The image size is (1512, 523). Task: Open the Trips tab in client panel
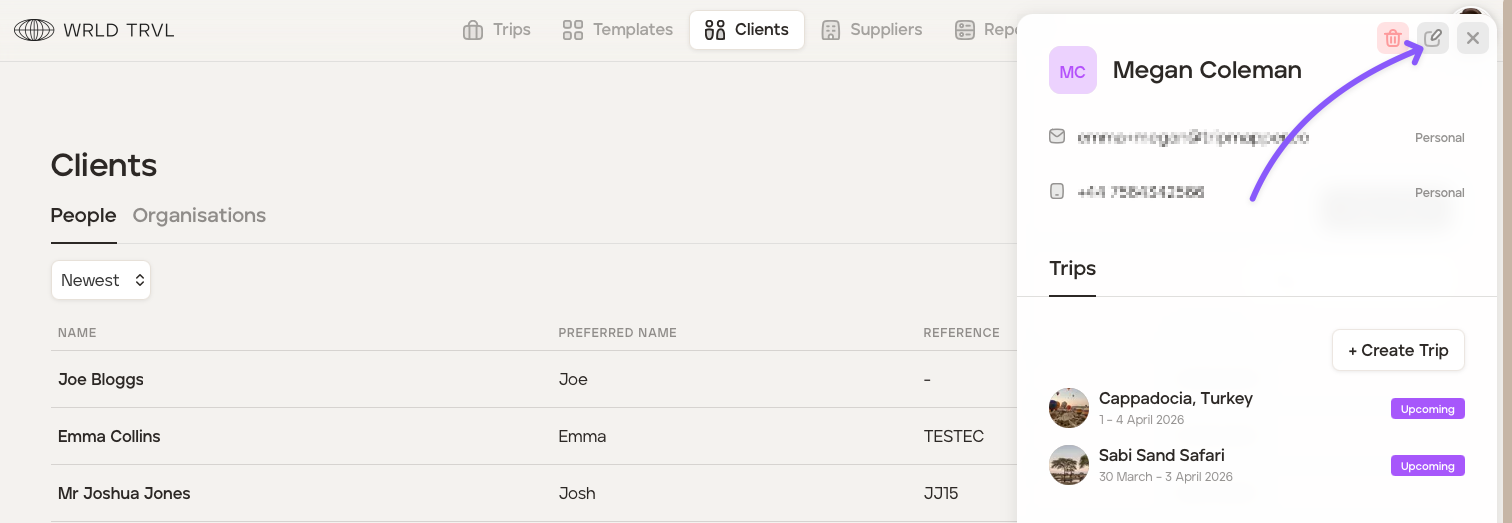pos(1072,269)
